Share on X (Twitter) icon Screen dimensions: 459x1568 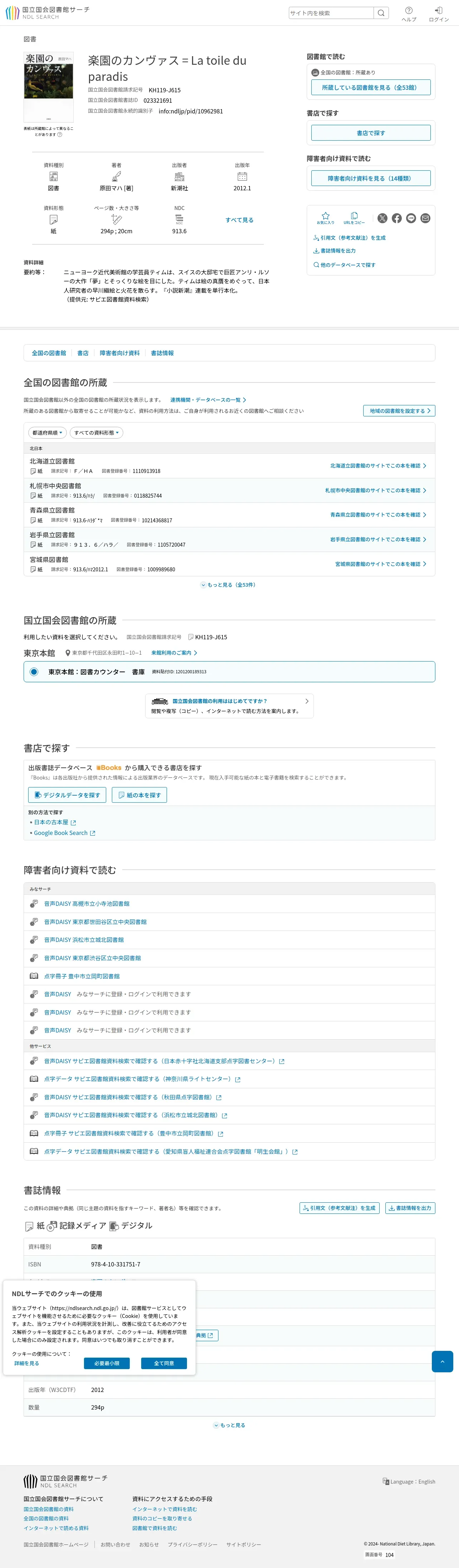(382, 218)
